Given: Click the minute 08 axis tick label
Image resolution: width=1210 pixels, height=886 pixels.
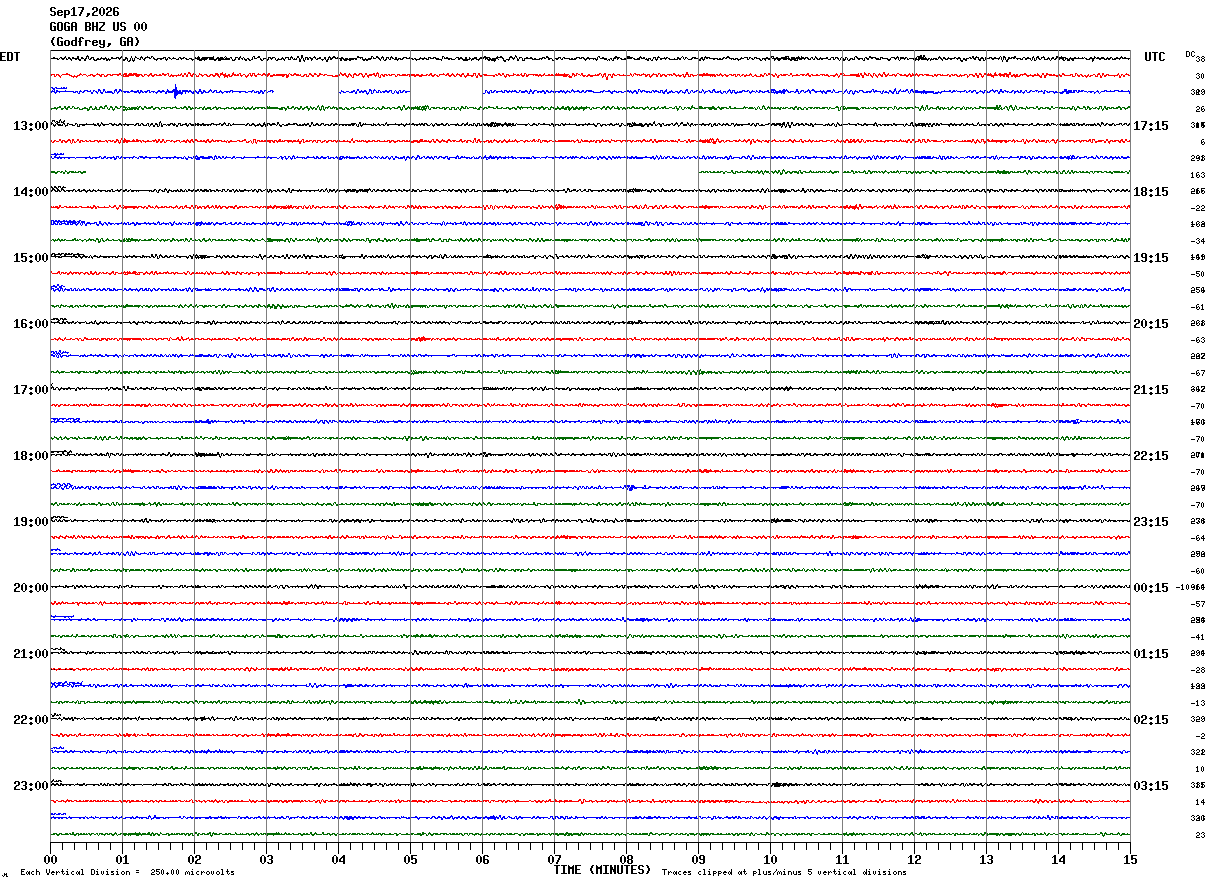Looking at the screenshot, I should pyautogui.click(x=626, y=859).
